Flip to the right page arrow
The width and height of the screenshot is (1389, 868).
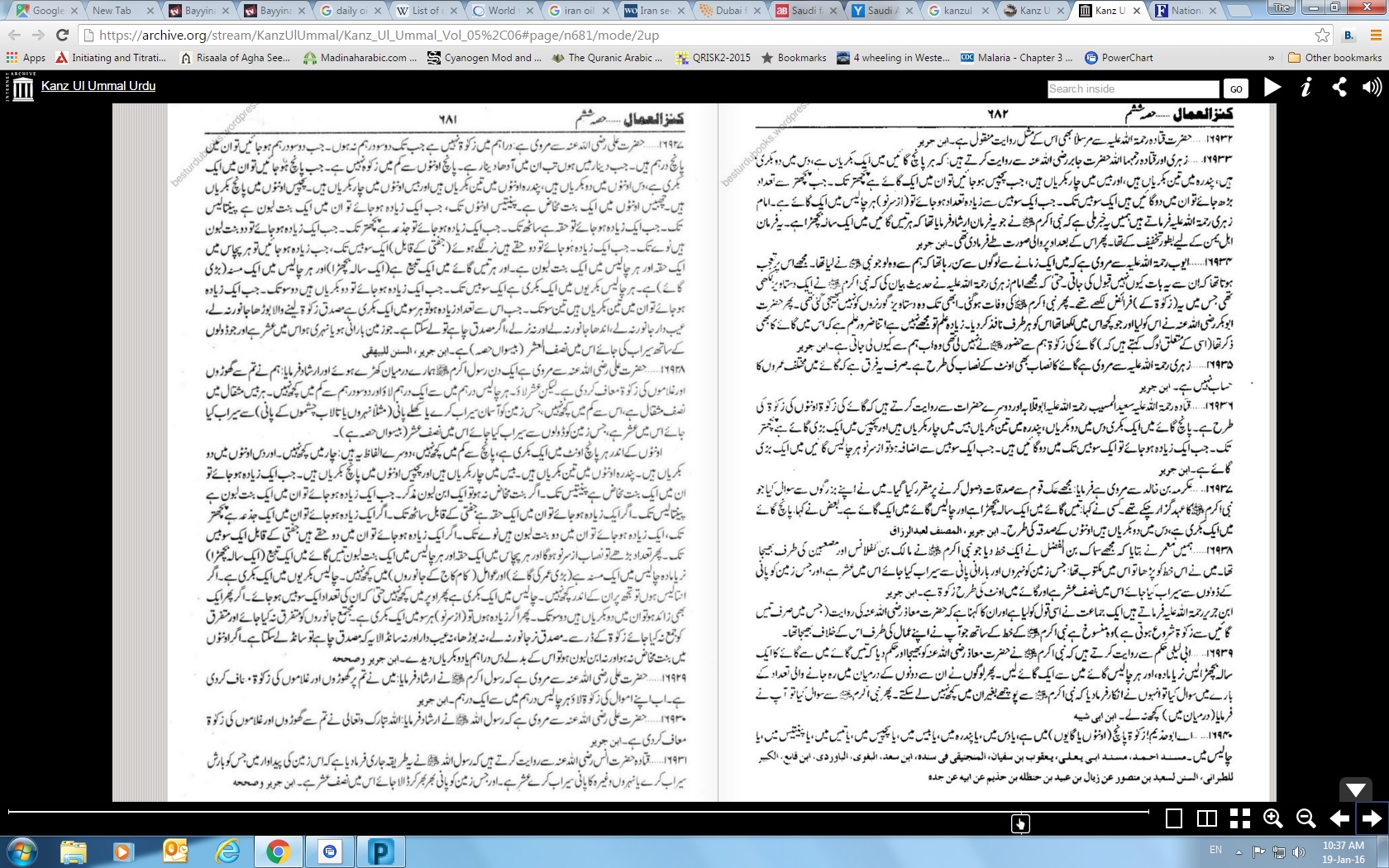coord(1372,818)
